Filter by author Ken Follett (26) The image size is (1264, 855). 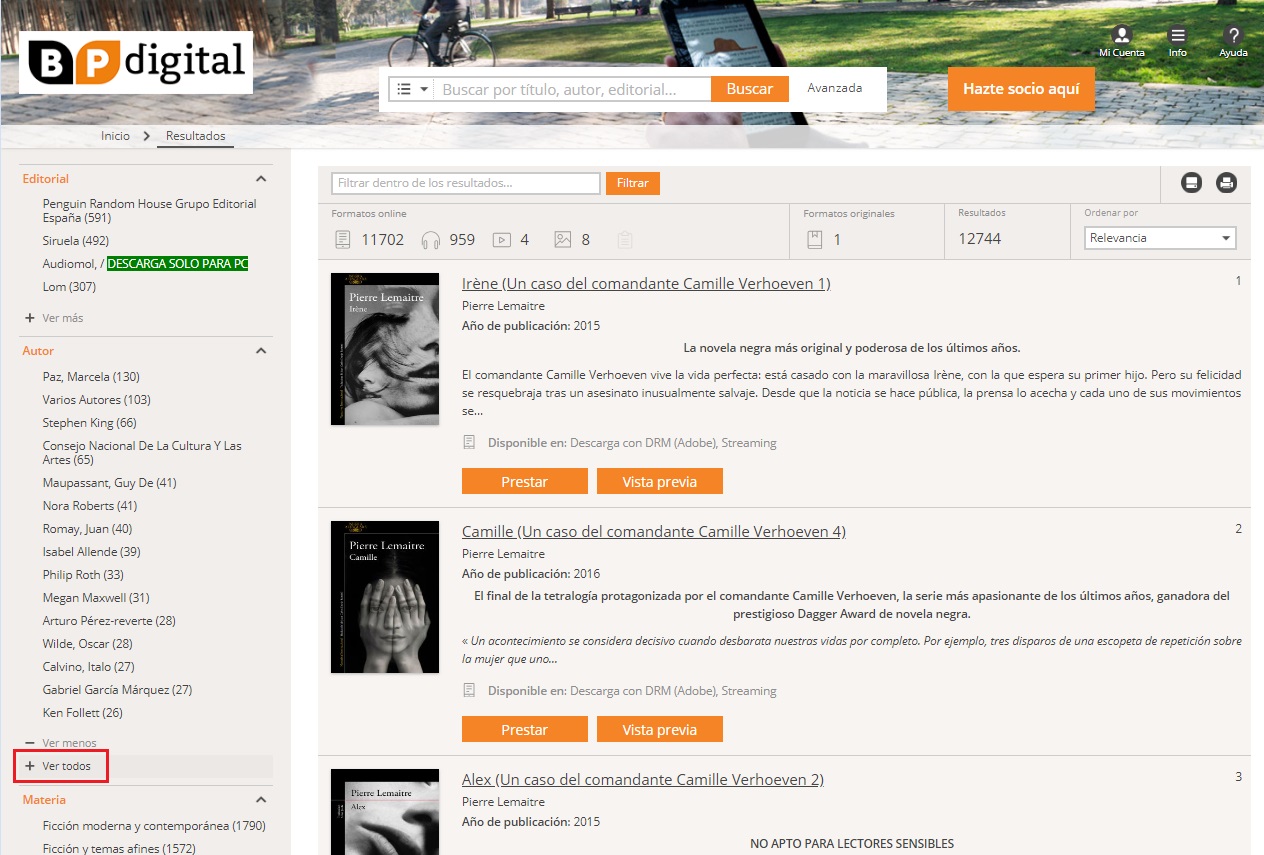coord(83,713)
